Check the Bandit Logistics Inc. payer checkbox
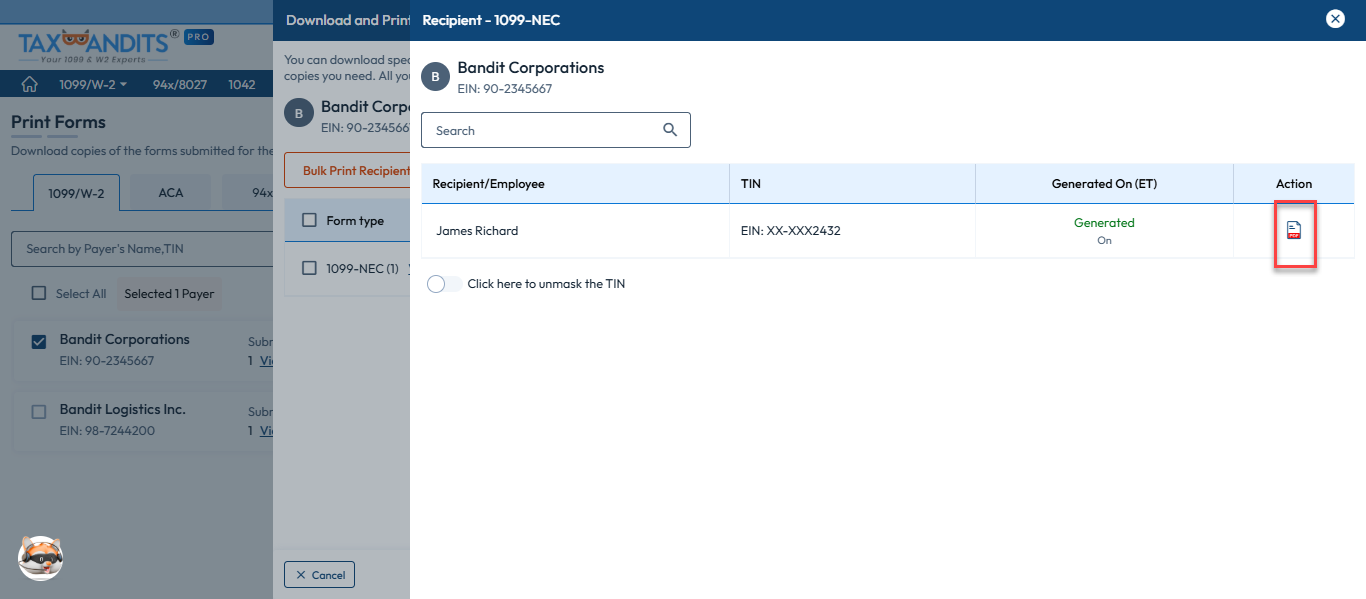Viewport: 1366px width, 599px height. [39, 412]
